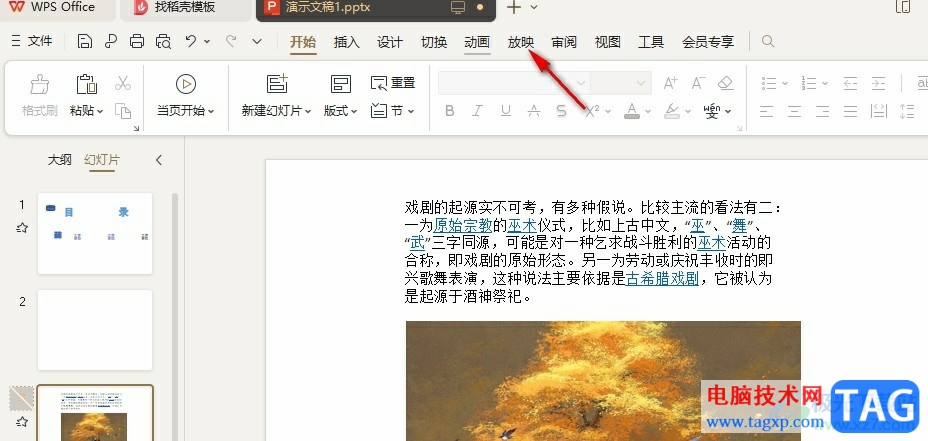Screen dimensions: 928x441
Task: Click the New Slide icon
Action: 277,84
